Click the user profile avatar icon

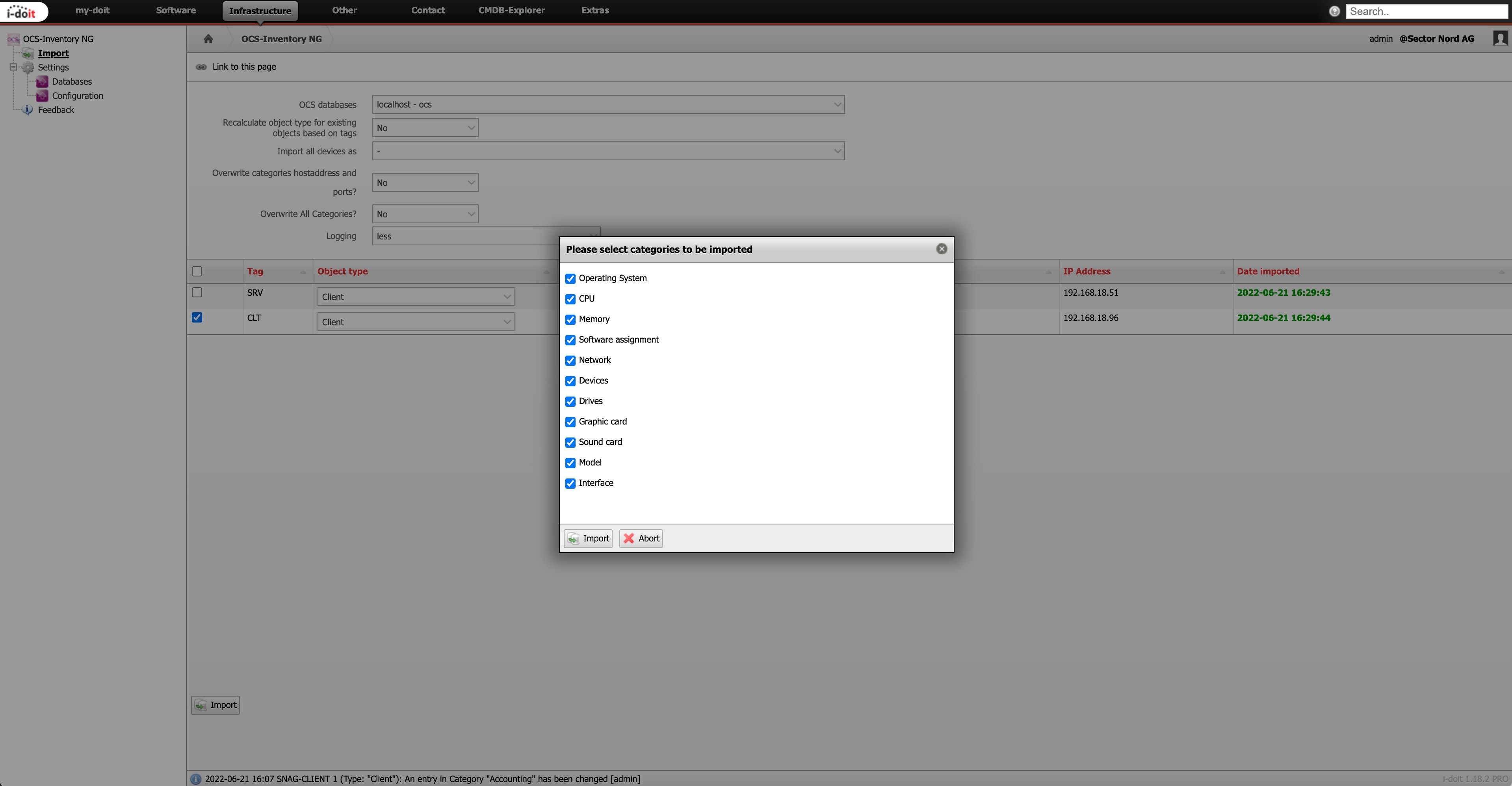[1500, 39]
